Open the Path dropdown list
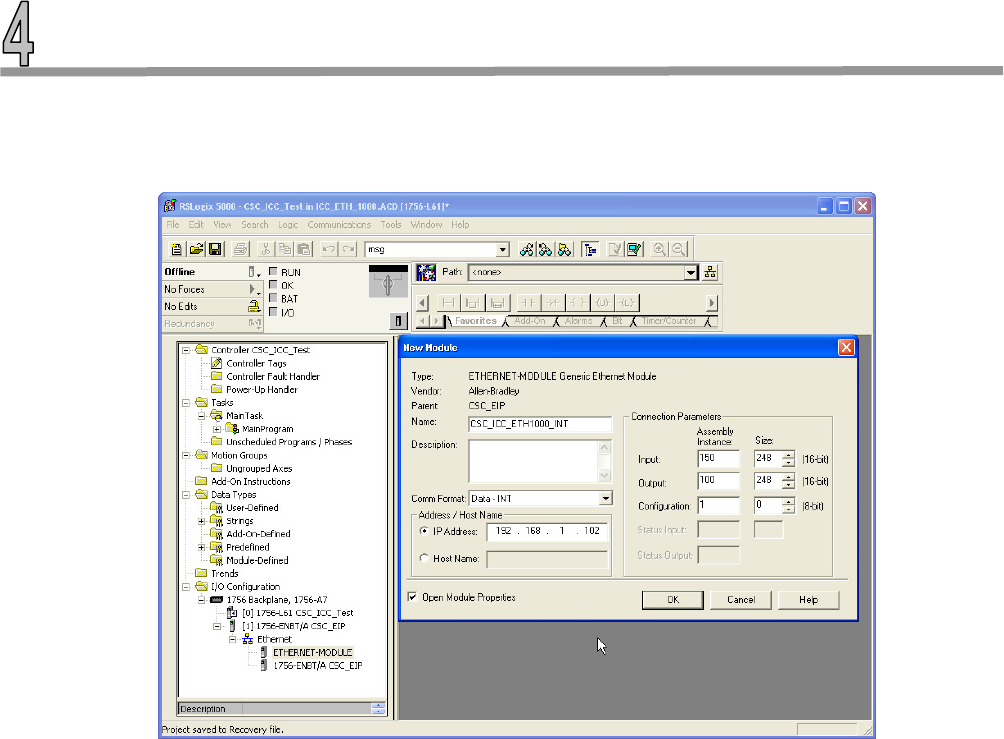The image size is (1004, 739). (690, 272)
